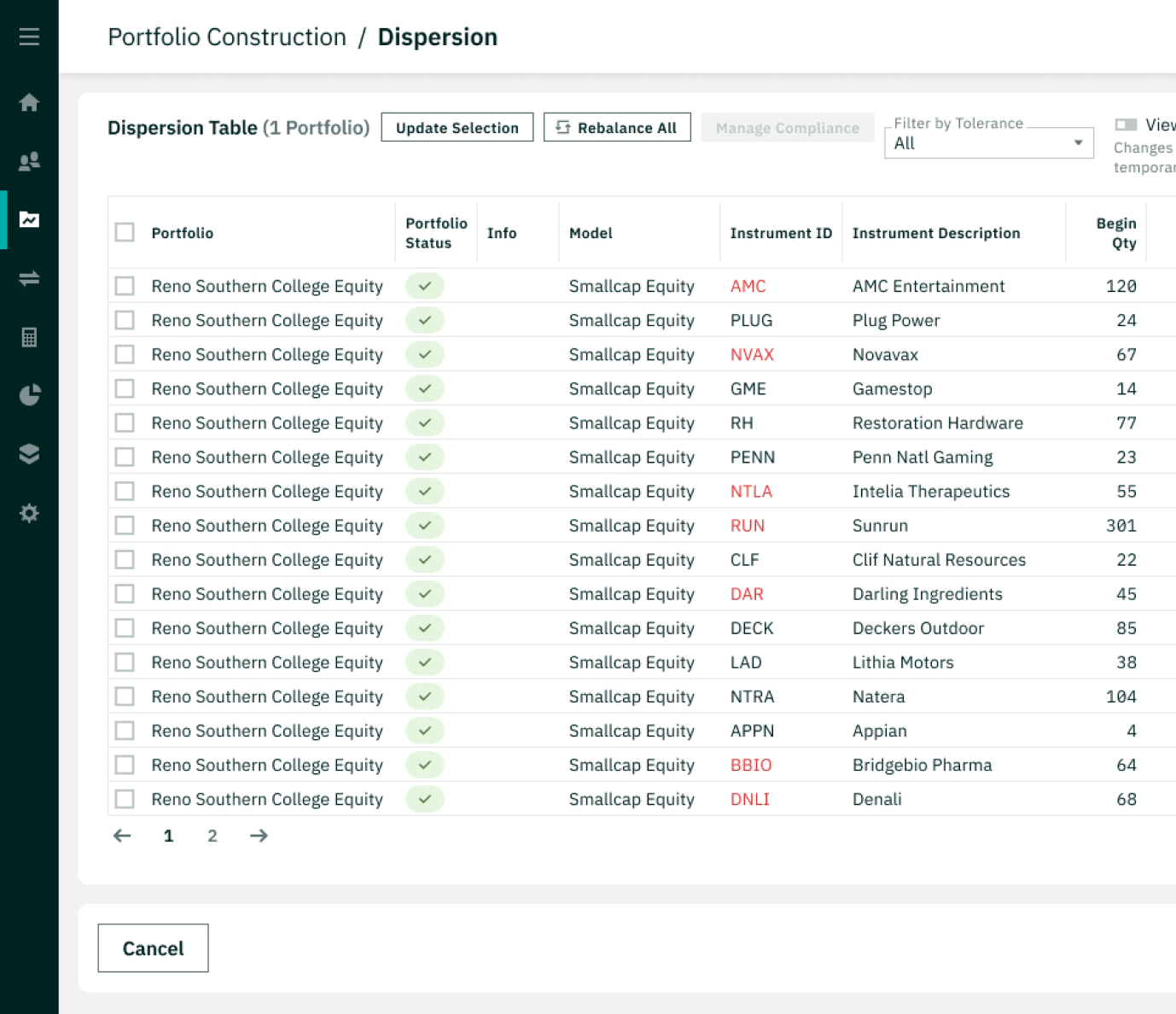Enable the View Changes toggle switch
1176x1014 pixels.
tap(1128, 125)
